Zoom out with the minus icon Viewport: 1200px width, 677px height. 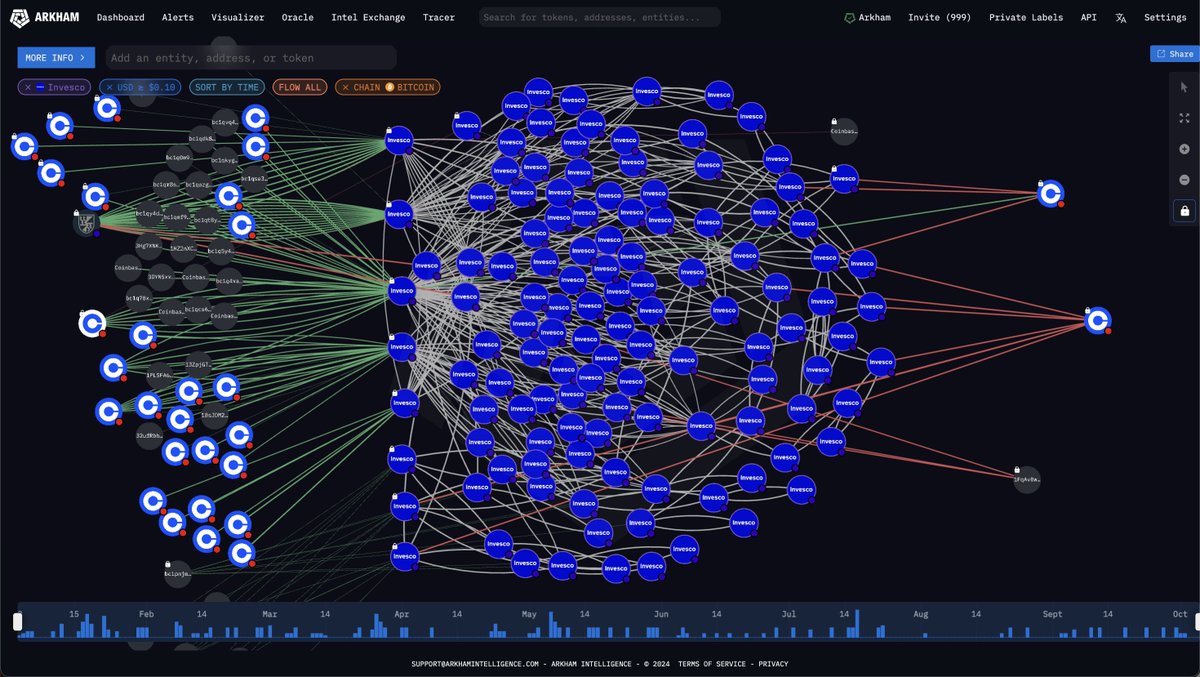tap(1184, 180)
